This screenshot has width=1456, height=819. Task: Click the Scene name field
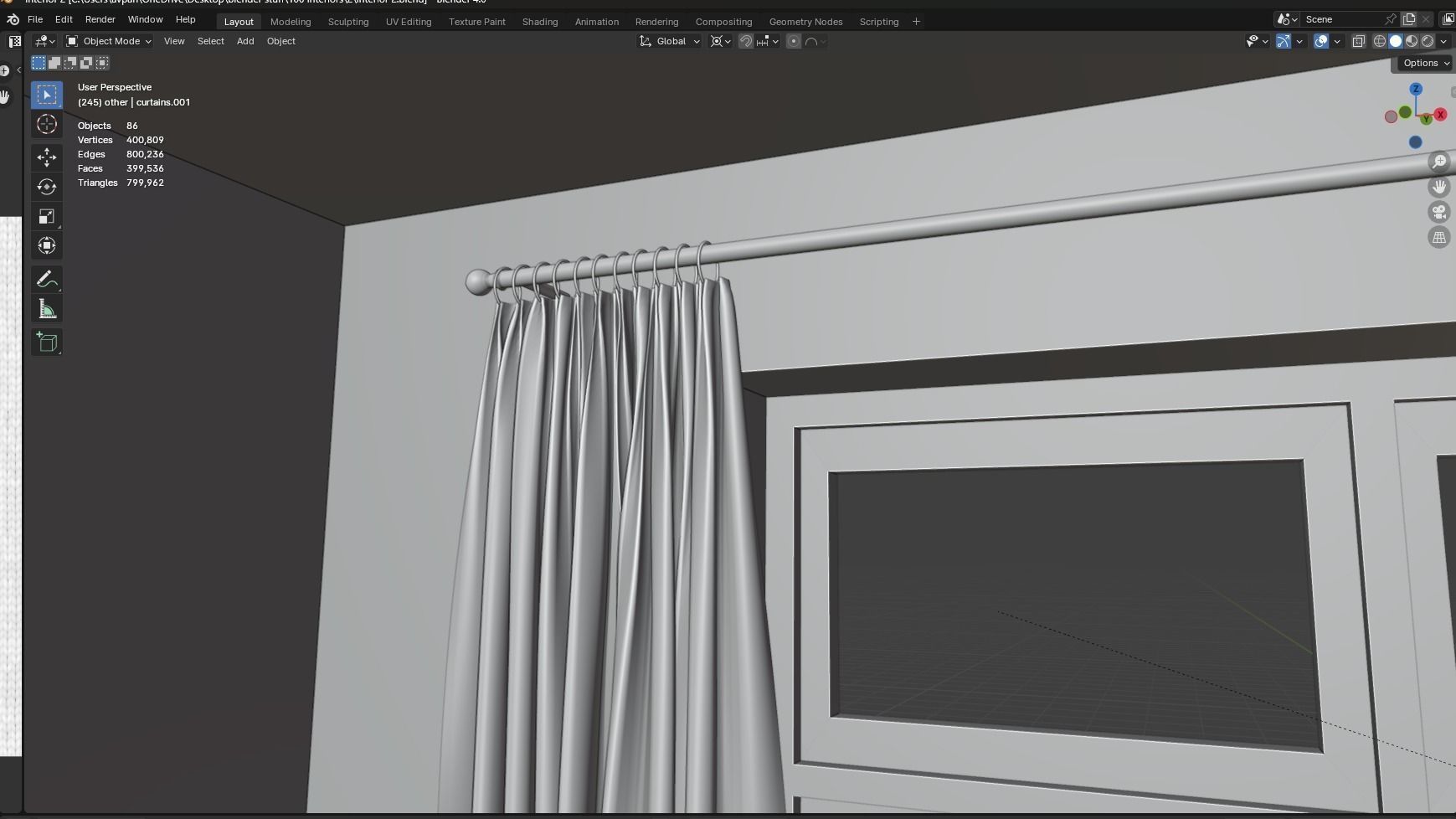[1342, 19]
